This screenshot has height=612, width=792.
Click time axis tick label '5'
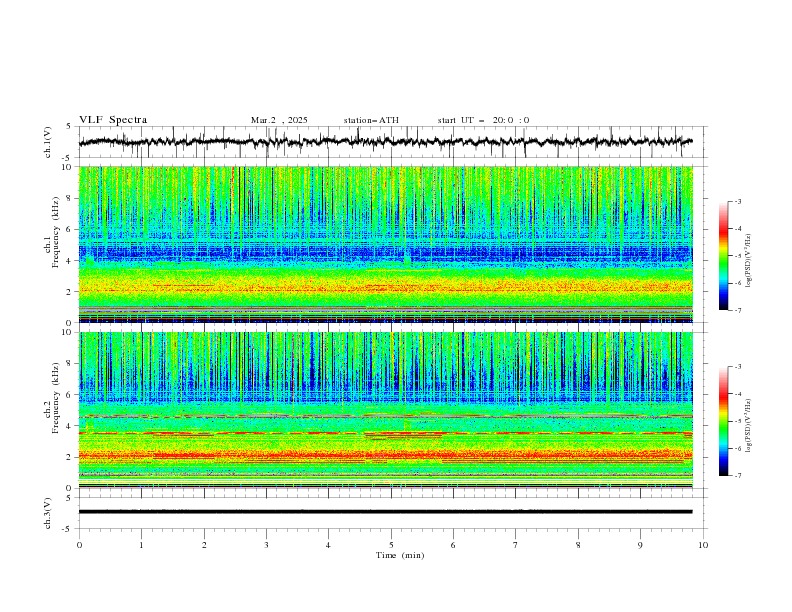click(x=391, y=545)
